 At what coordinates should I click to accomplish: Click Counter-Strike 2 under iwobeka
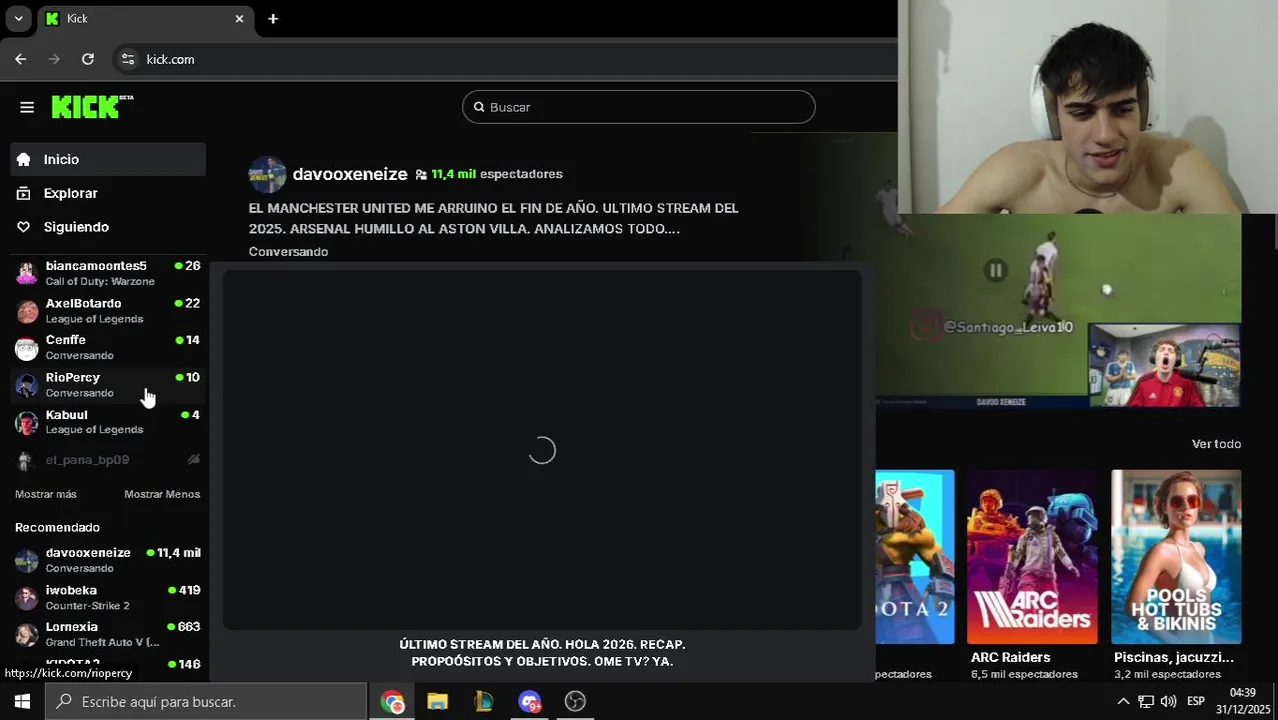coord(87,606)
